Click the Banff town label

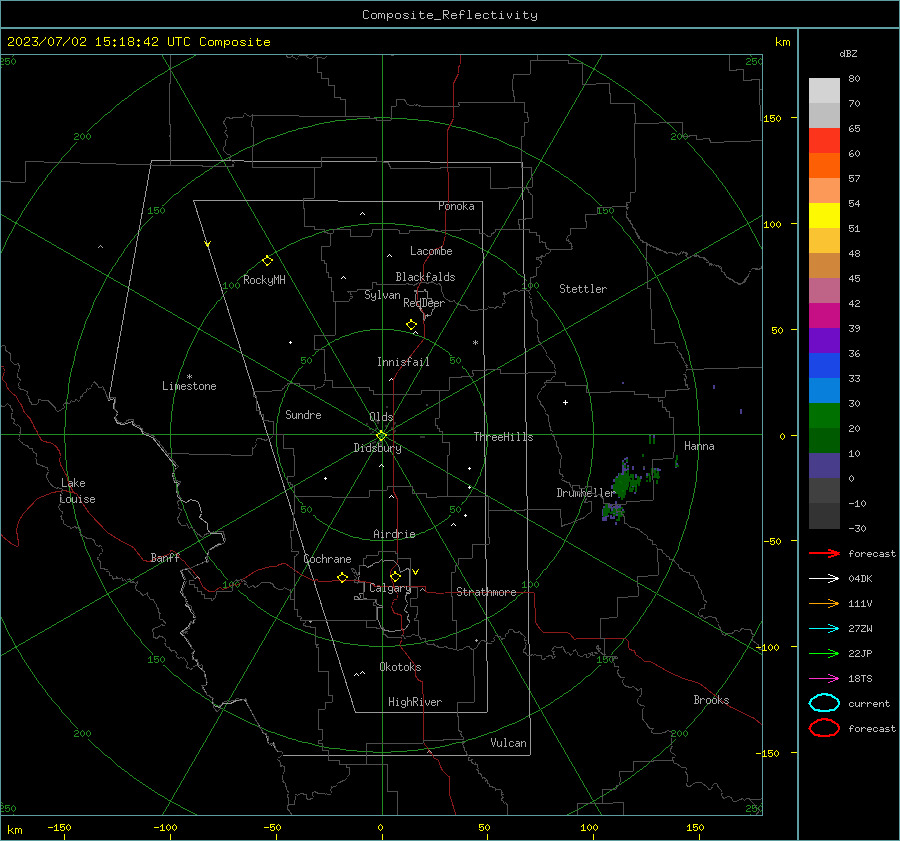click(x=165, y=557)
